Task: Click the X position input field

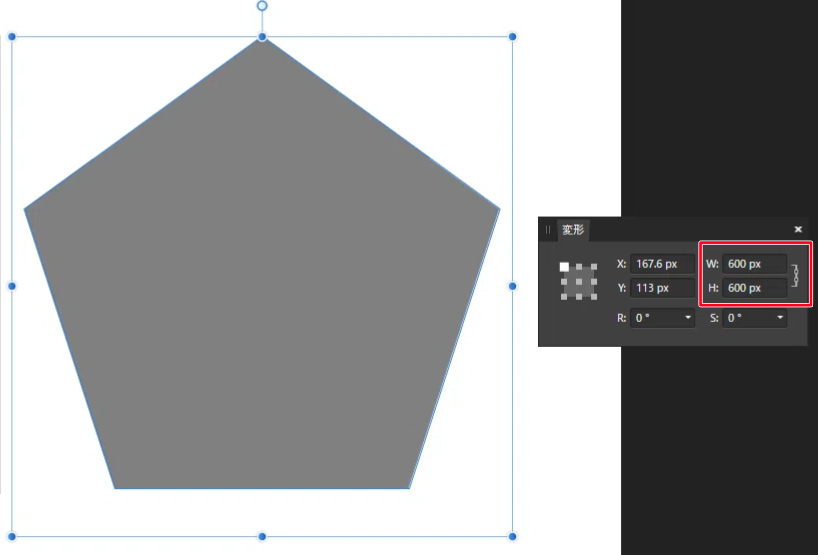Action: pyautogui.click(x=662, y=264)
